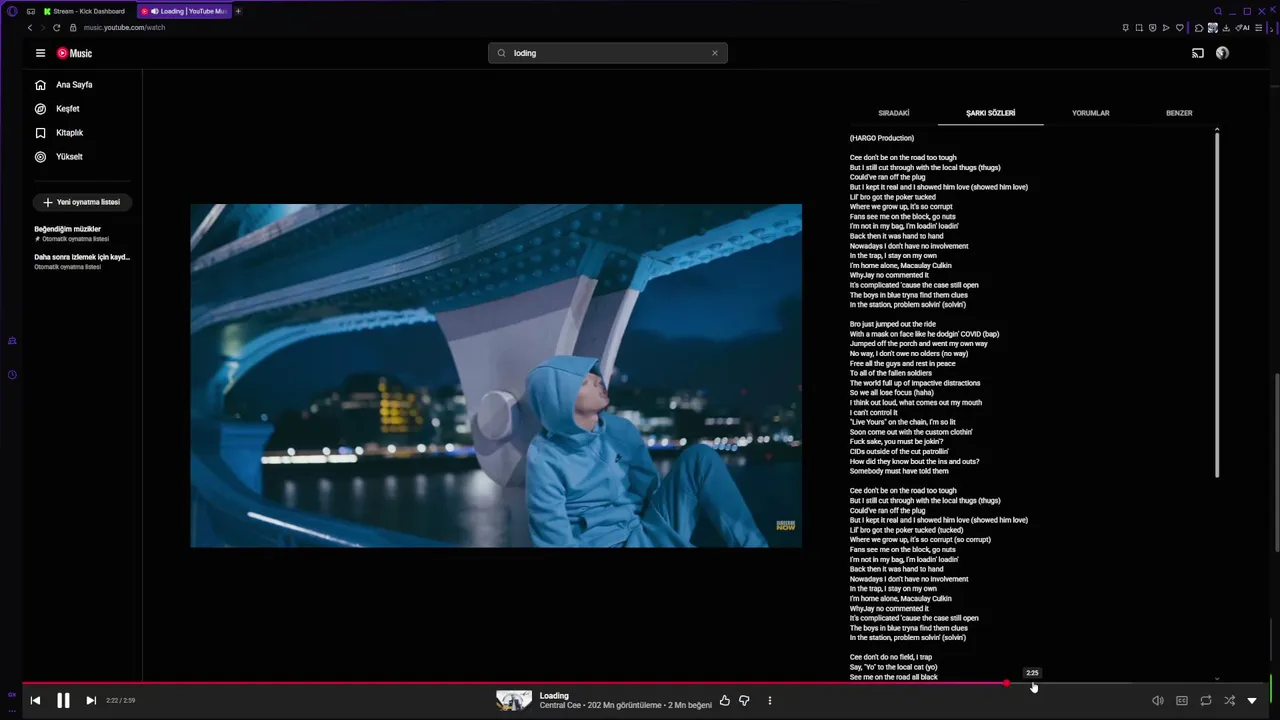Viewport: 1280px width, 720px height.
Task: Click the site padlock security icon
Action: (73, 27)
